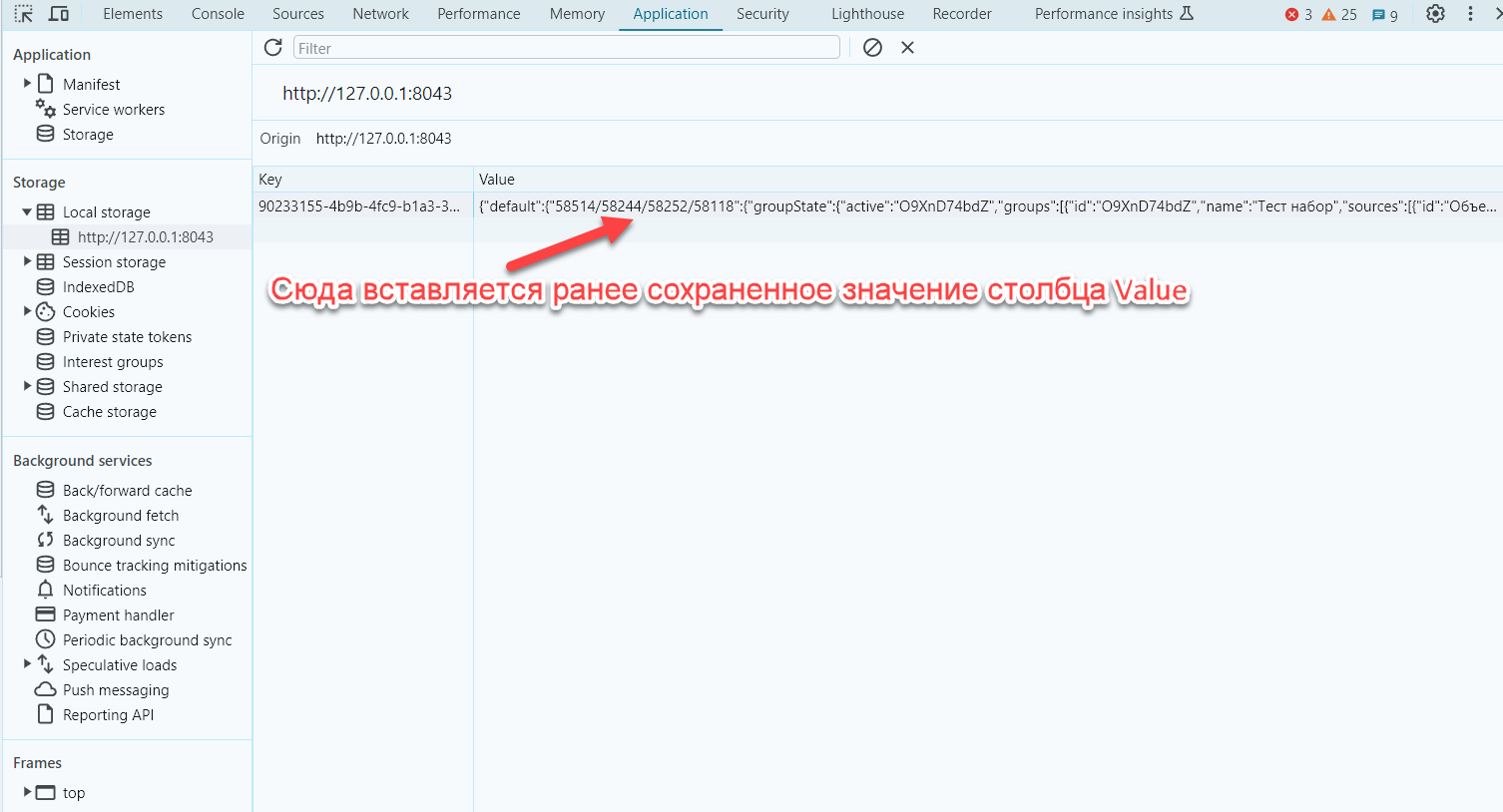Select the stored key row 90233155

[x=359, y=206]
